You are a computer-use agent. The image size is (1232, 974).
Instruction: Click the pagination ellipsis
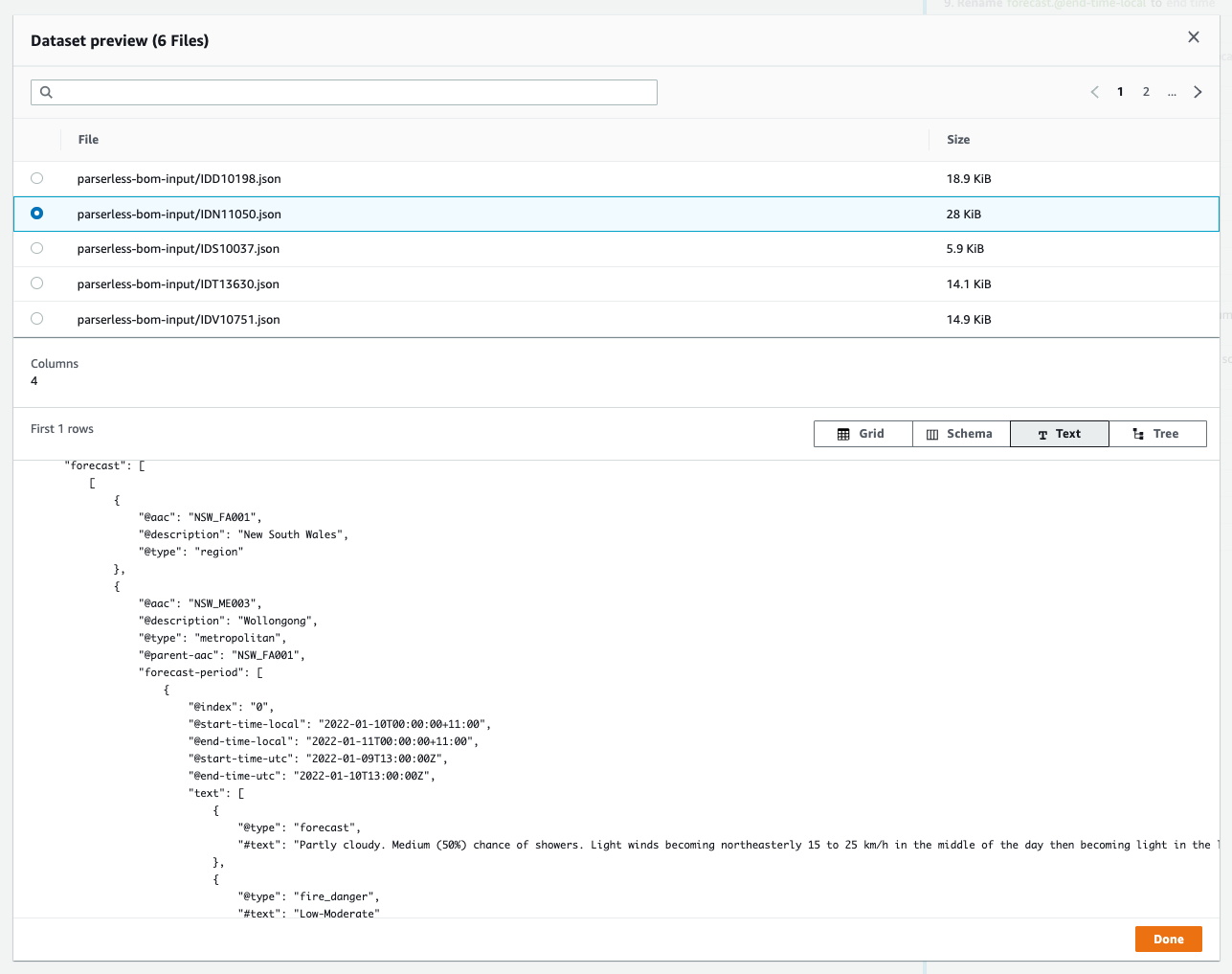1172,92
